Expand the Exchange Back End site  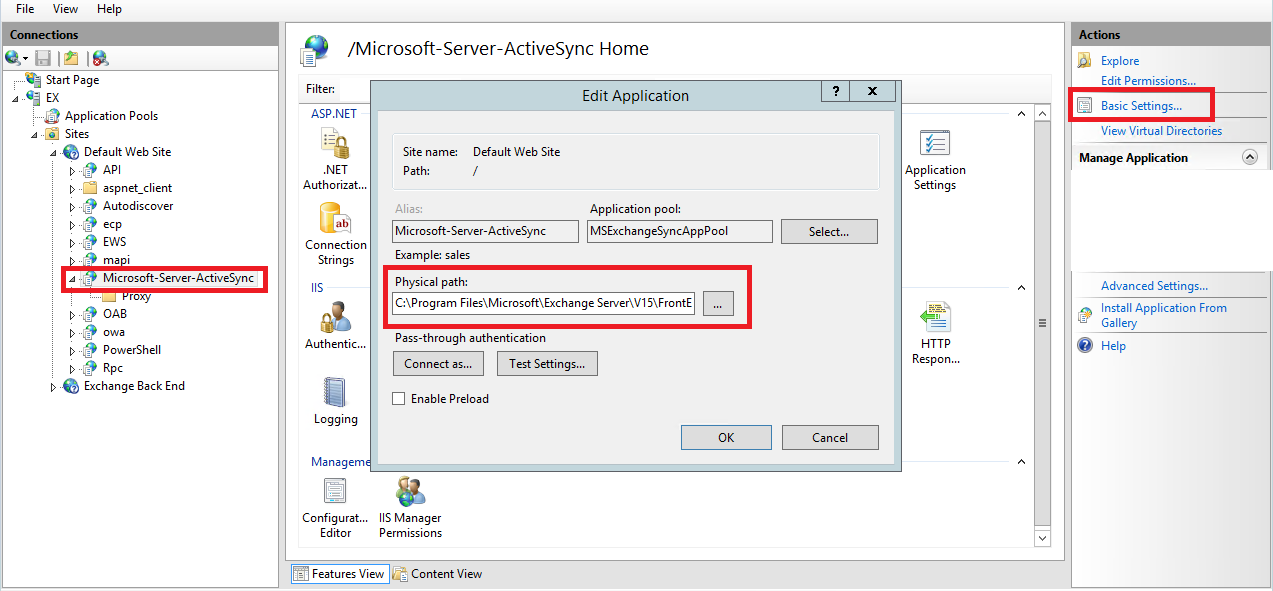click(x=53, y=387)
